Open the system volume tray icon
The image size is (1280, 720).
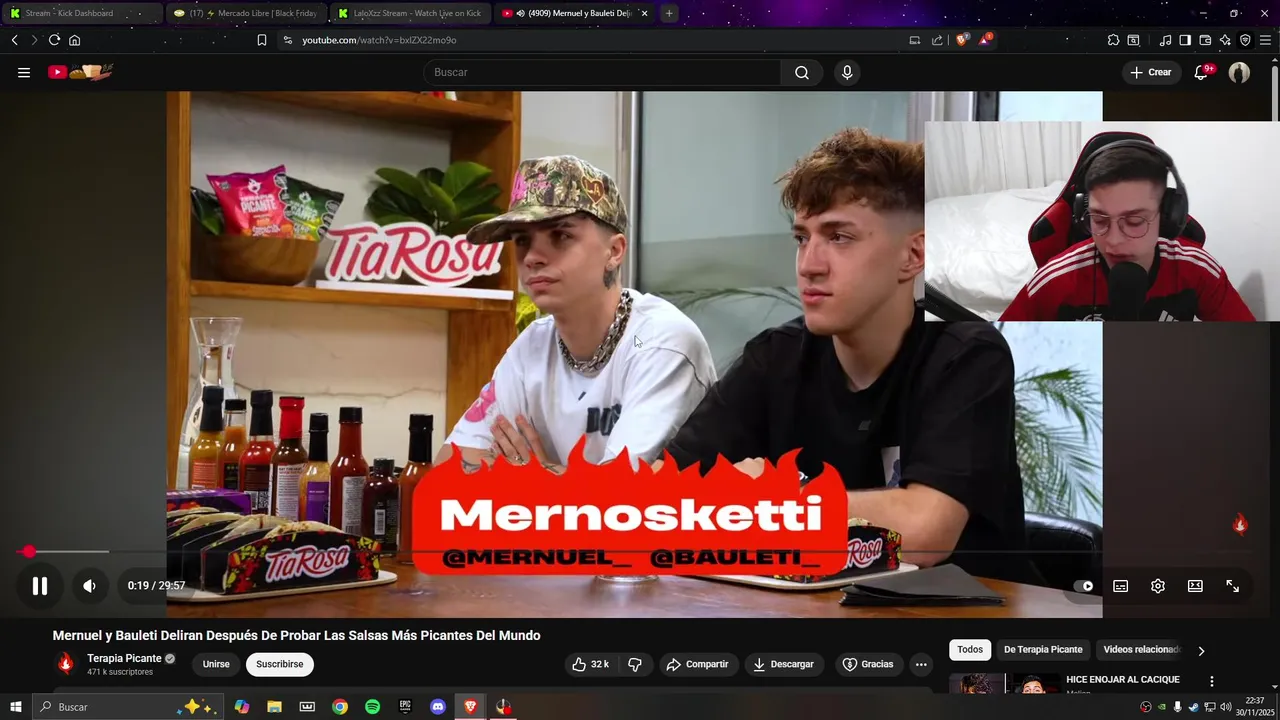click(1225, 707)
